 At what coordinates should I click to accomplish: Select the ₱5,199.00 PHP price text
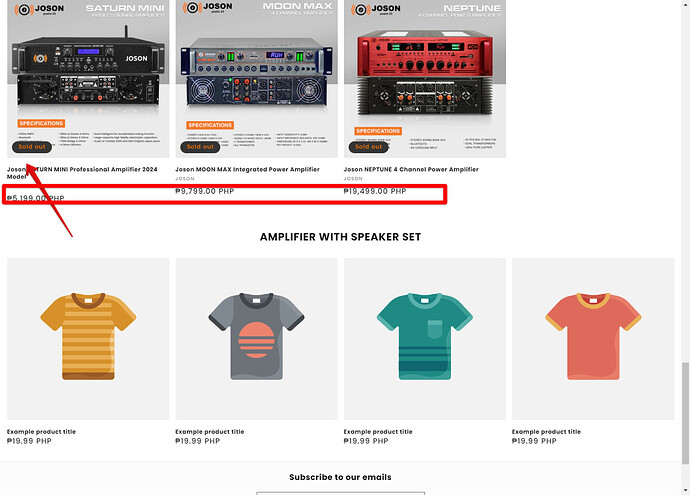point(36,198)
